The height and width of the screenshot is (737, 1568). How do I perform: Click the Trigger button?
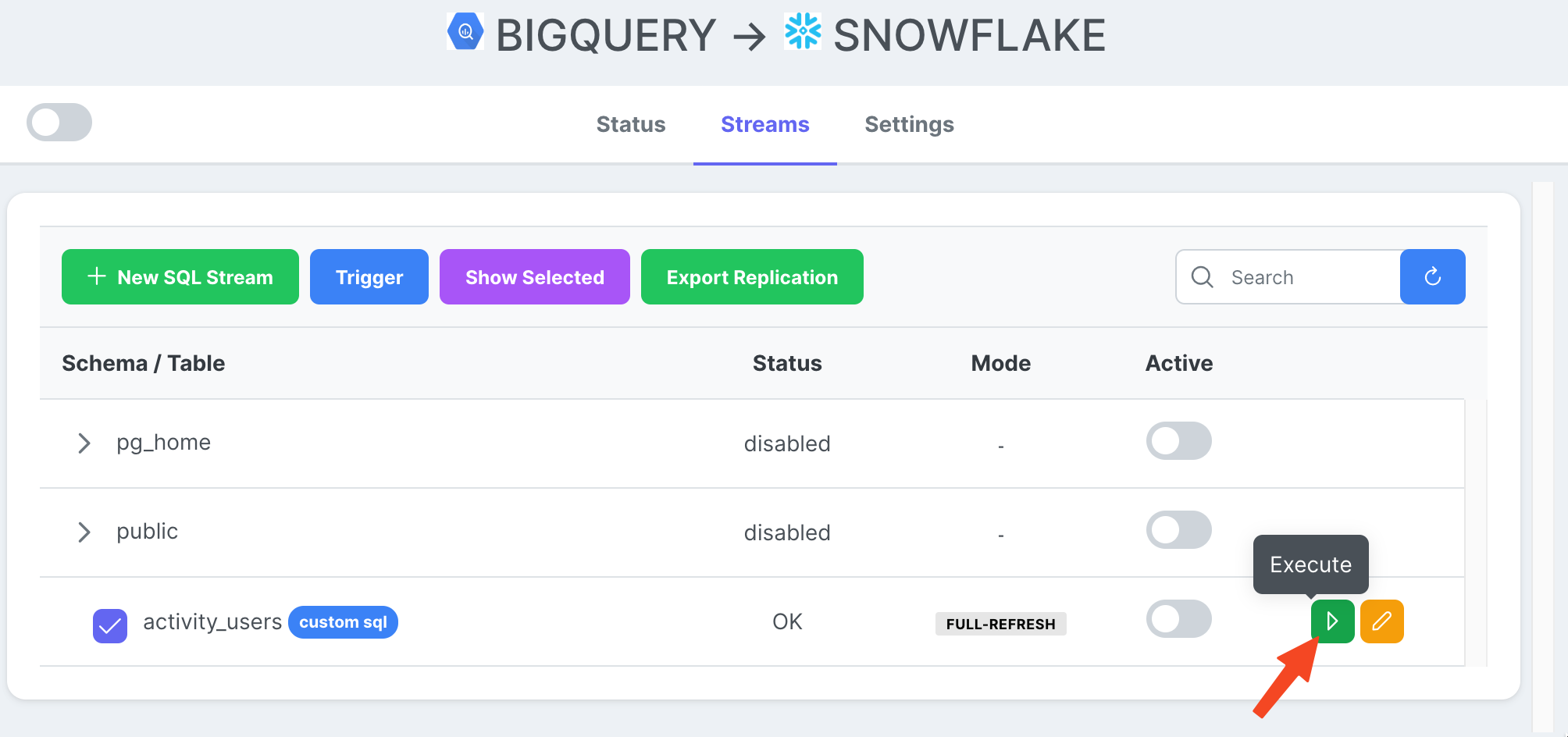click(369, 276)
